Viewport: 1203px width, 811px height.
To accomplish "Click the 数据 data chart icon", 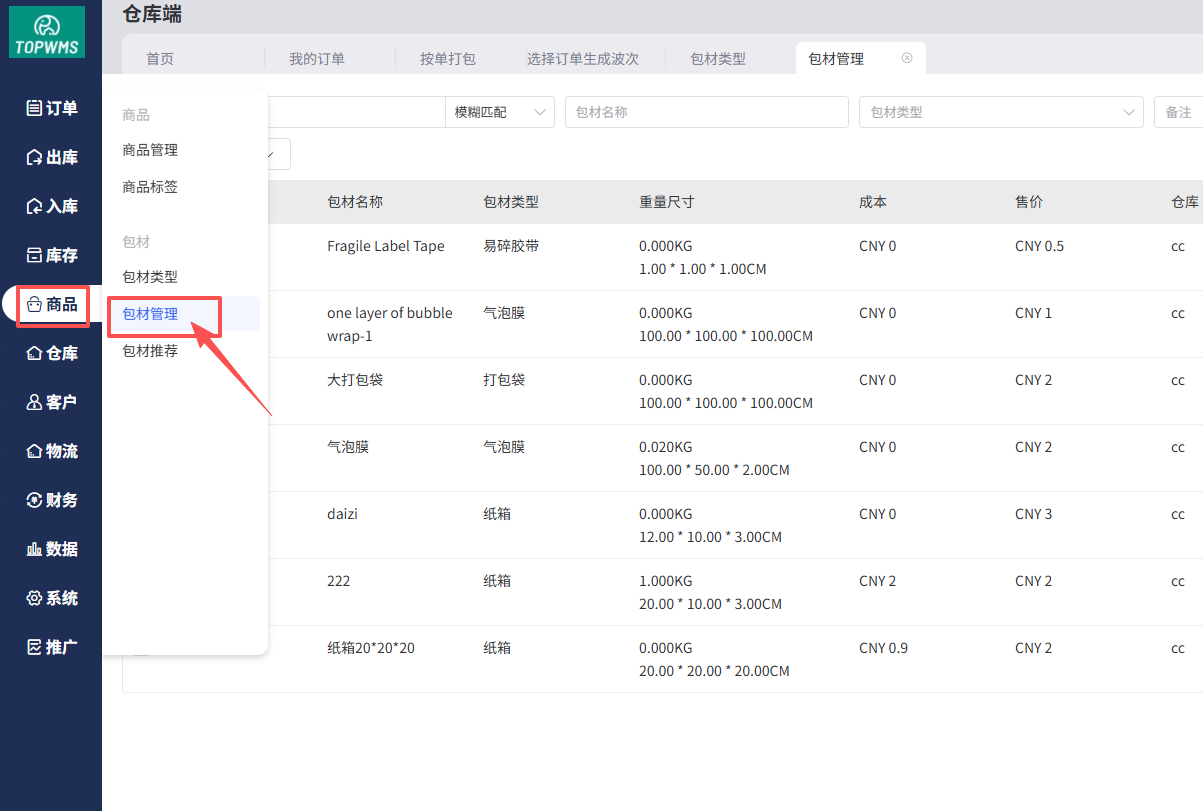I will tap(34, 549).
